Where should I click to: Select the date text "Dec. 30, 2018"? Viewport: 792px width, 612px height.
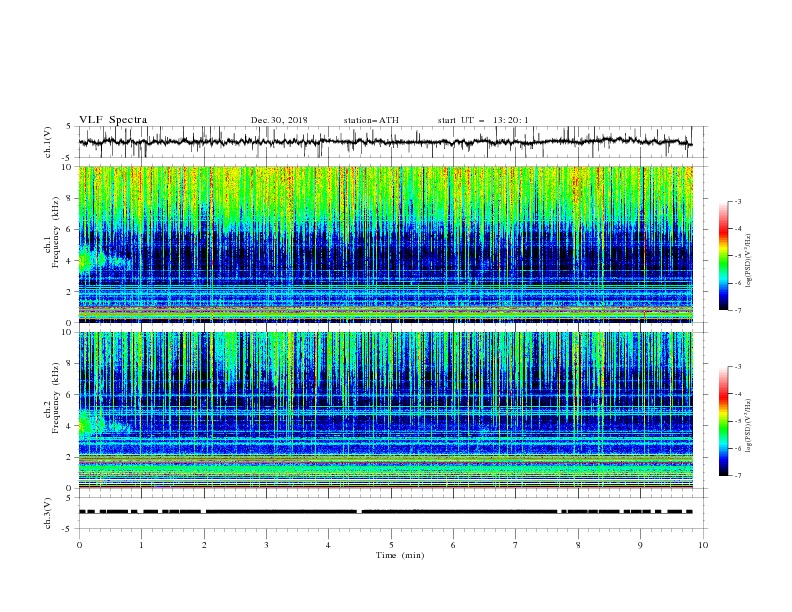click(279, 120)
